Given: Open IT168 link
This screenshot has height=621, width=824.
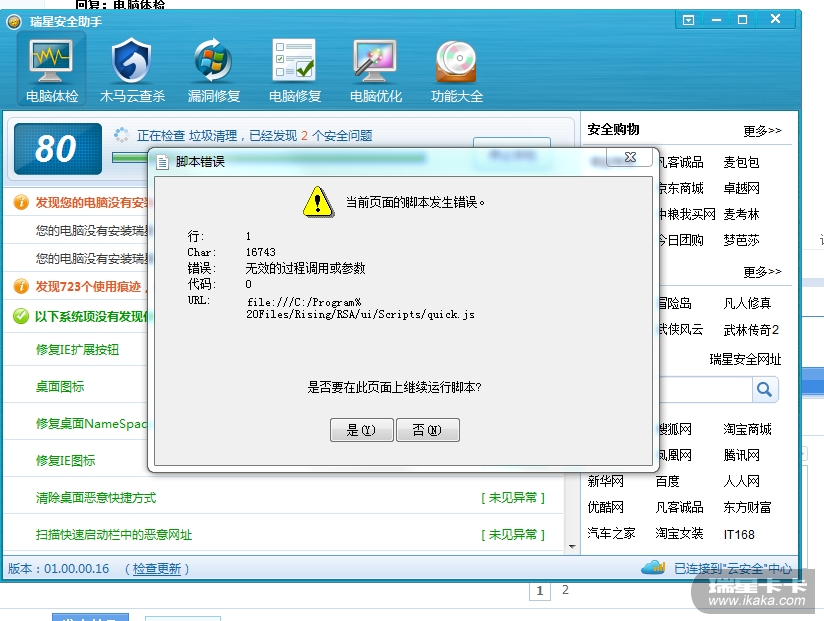Looking at the screenshot, I should (x=739, y=534).
